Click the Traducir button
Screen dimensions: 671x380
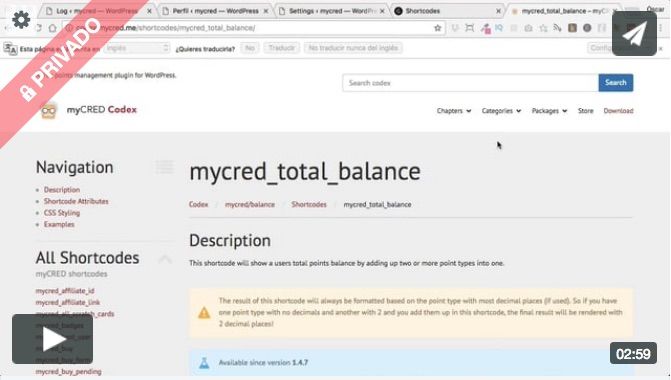pyautogui.click(x=282, y=48)
